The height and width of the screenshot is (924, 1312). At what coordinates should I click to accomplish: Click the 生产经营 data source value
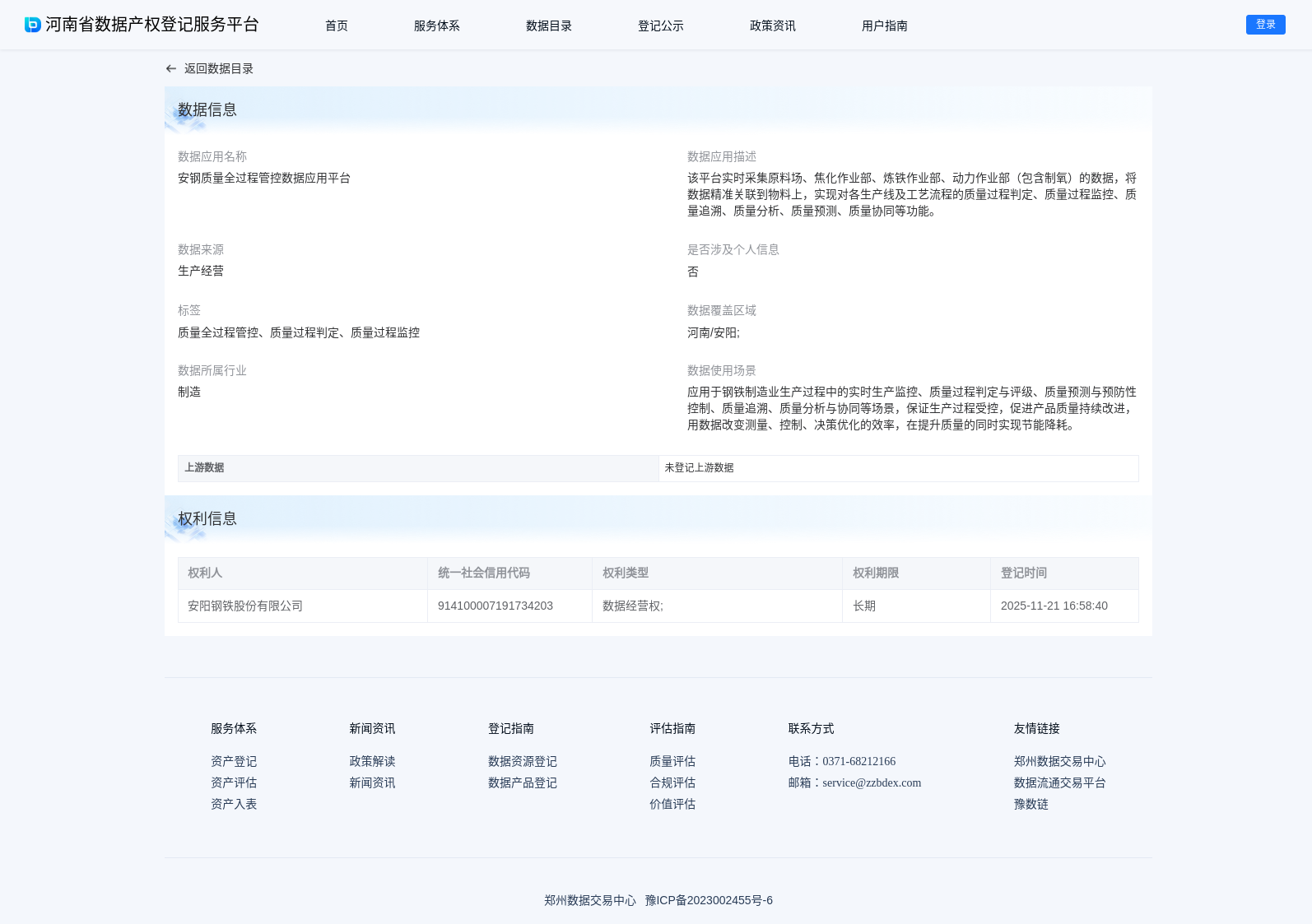[201, 272]
